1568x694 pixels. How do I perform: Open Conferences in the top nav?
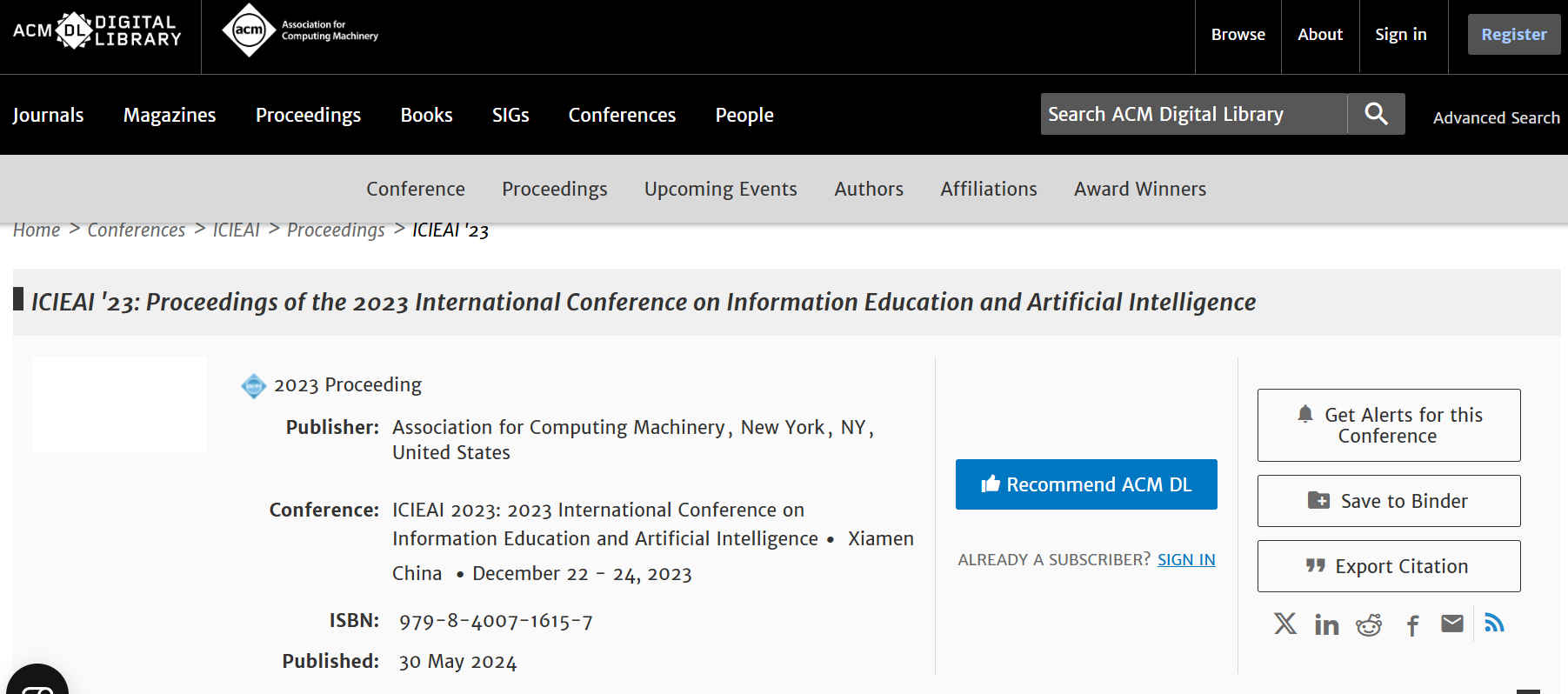point(622,115)
